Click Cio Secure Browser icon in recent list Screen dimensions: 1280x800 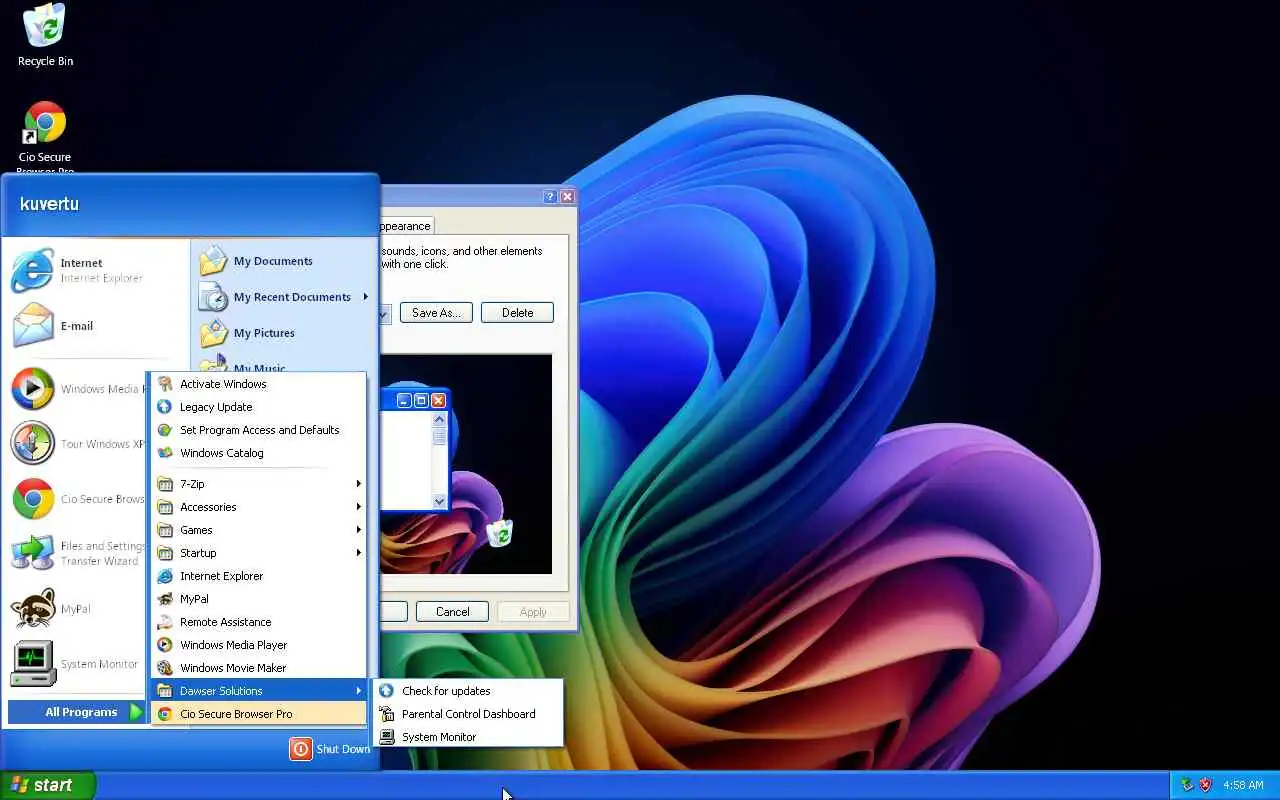32,499
